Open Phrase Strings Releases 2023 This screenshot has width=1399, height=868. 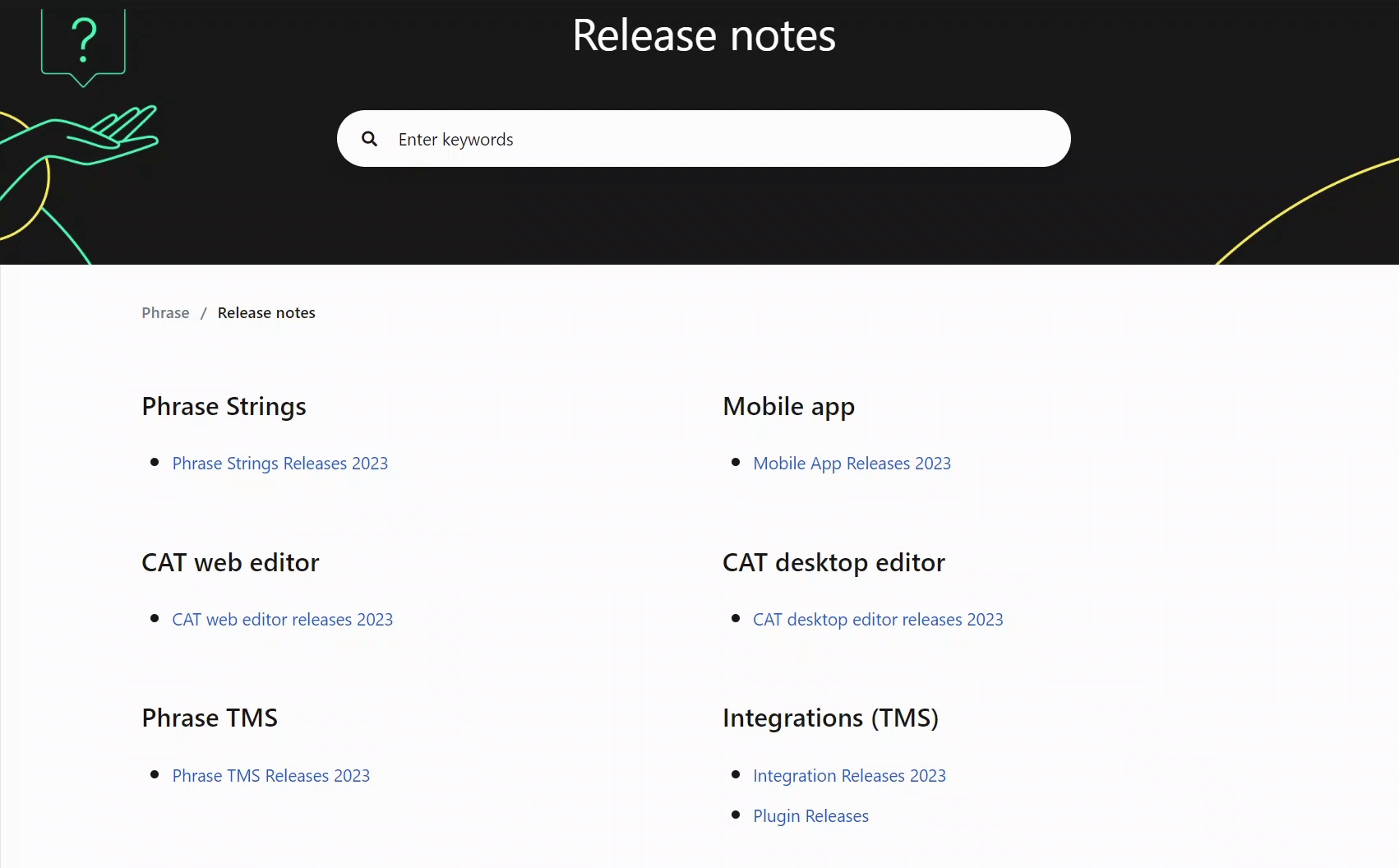click(x=279, y=463)
